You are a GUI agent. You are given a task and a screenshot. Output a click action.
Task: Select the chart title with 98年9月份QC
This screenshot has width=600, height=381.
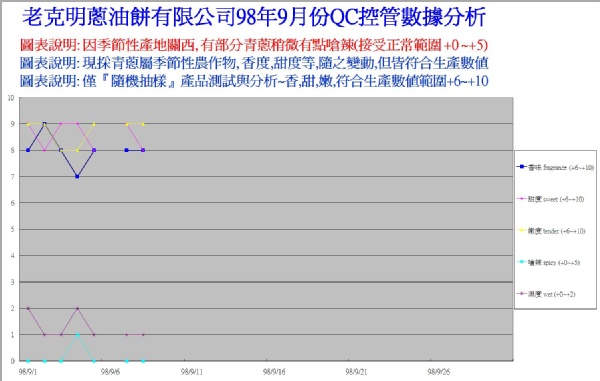(x=254, y=17)
